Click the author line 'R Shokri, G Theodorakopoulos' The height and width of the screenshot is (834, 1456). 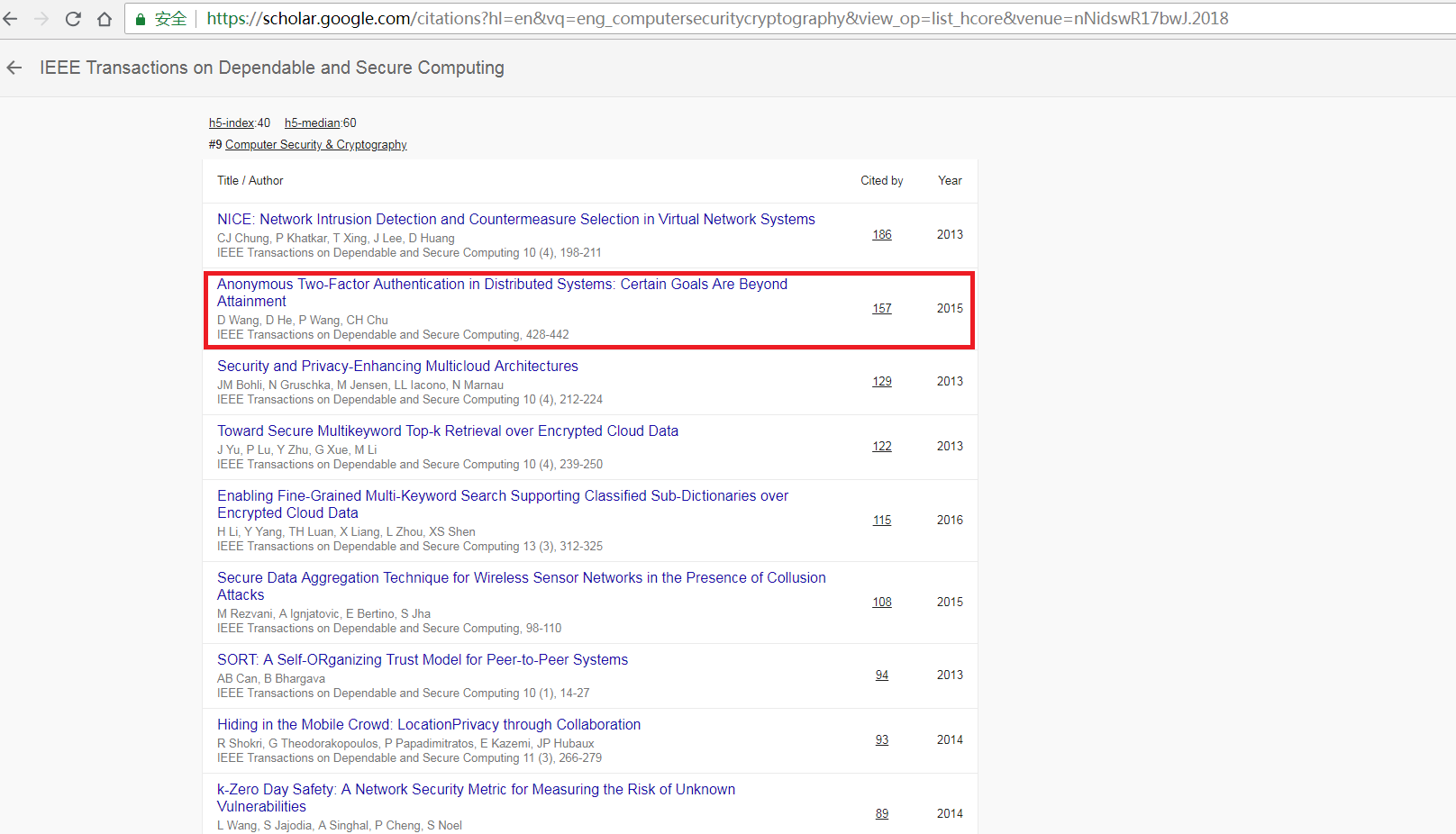click(405, 744)
